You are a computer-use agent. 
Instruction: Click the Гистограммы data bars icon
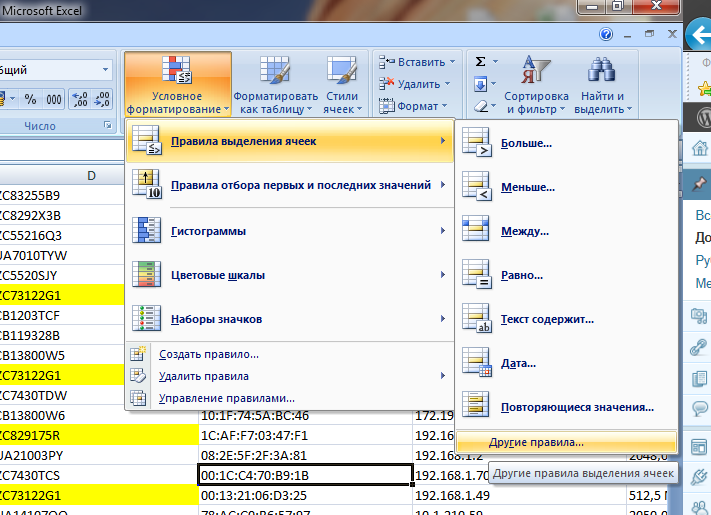[x=146, y=230]
